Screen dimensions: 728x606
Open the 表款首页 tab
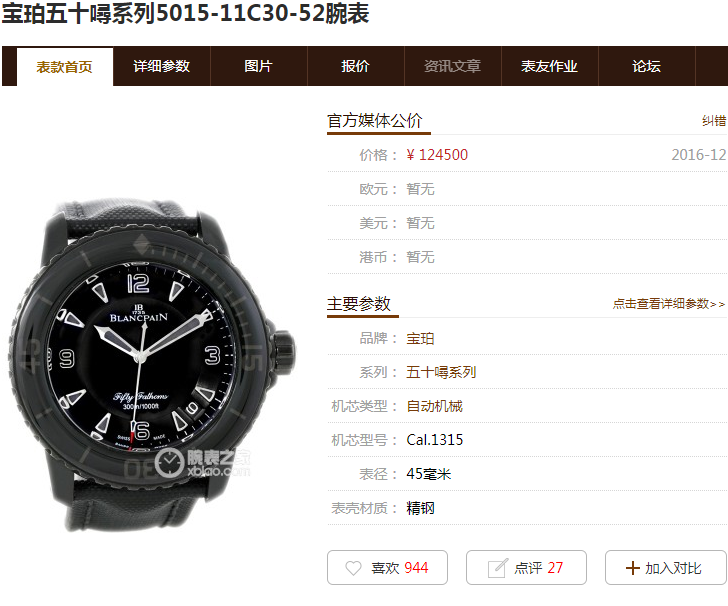(65, 67)
